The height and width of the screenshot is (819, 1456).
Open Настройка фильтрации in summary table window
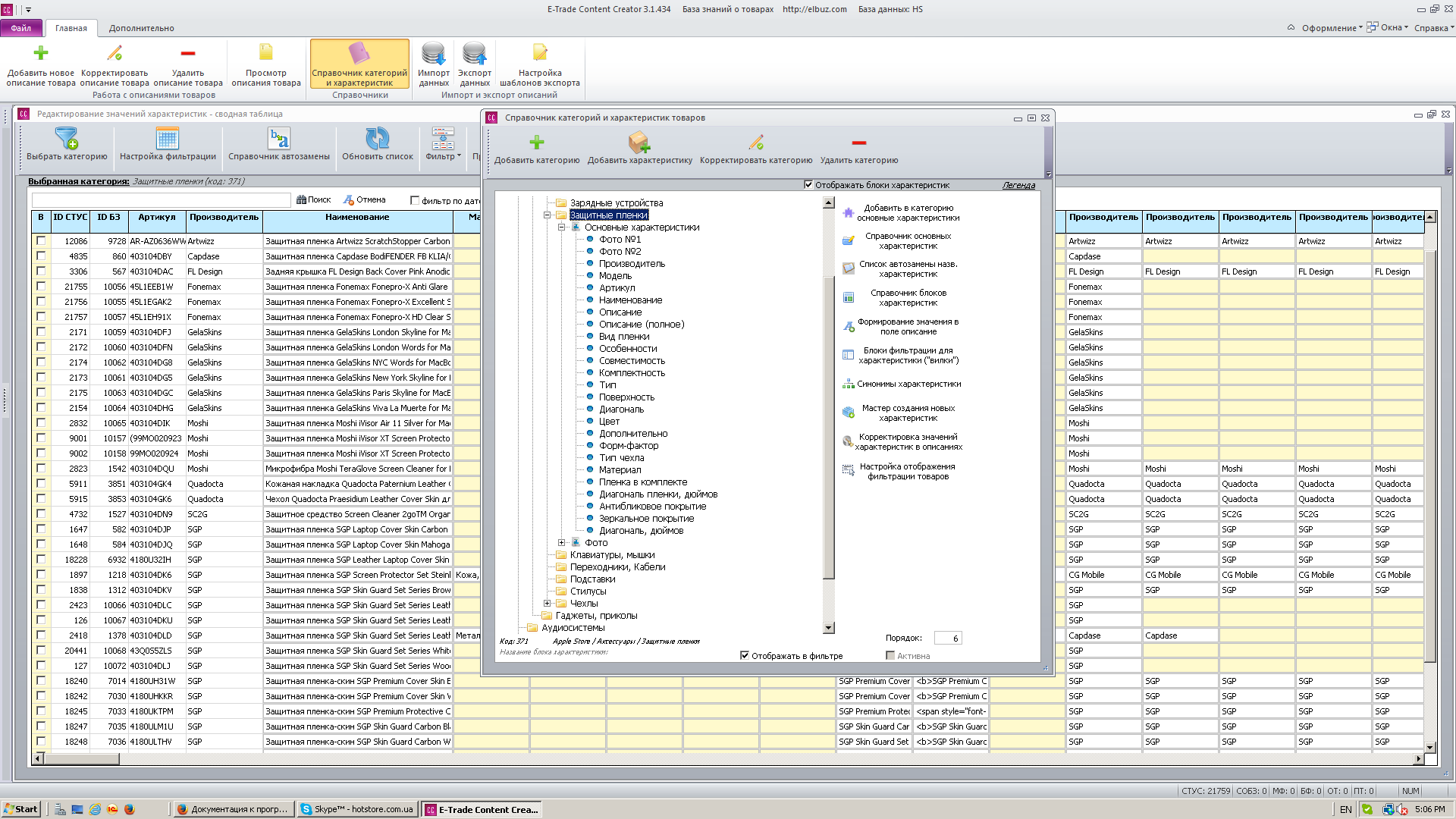pos(168,144)
